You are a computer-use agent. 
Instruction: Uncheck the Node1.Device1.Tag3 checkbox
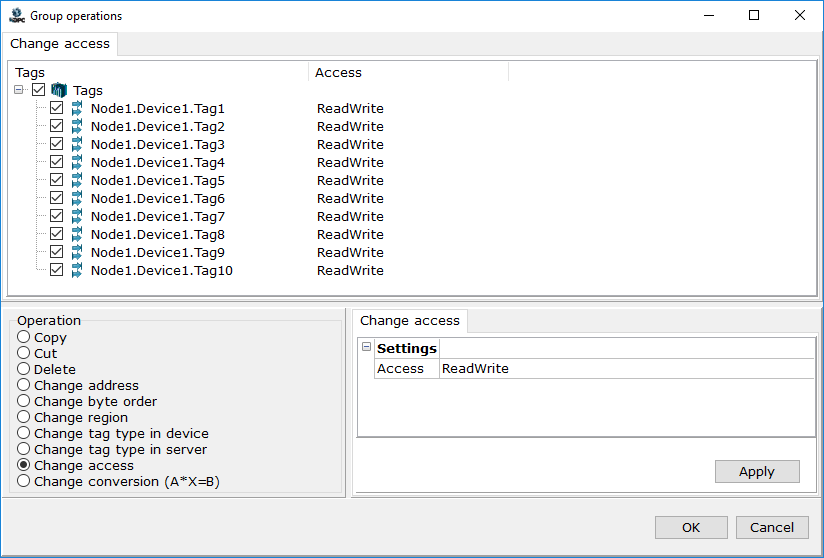click(57, 143)
